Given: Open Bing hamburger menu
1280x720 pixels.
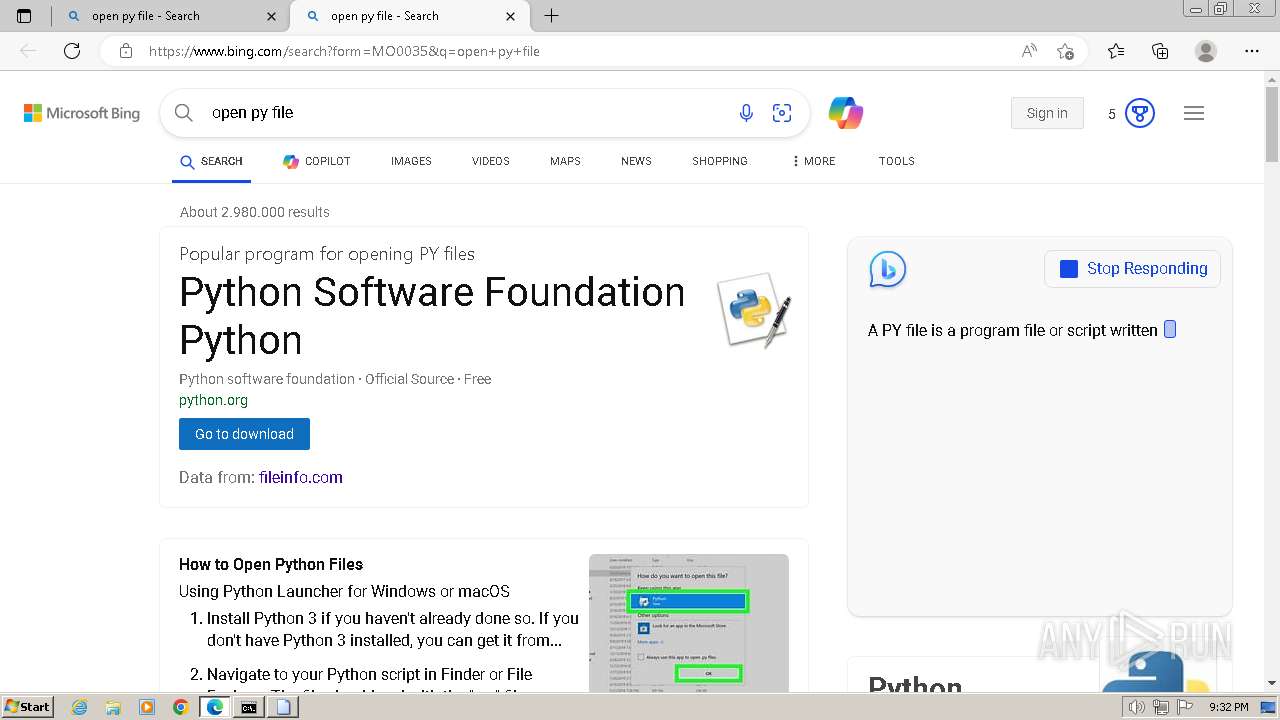Looking at the screenshot, I should pyautogui.click(x=1194, y=113).
